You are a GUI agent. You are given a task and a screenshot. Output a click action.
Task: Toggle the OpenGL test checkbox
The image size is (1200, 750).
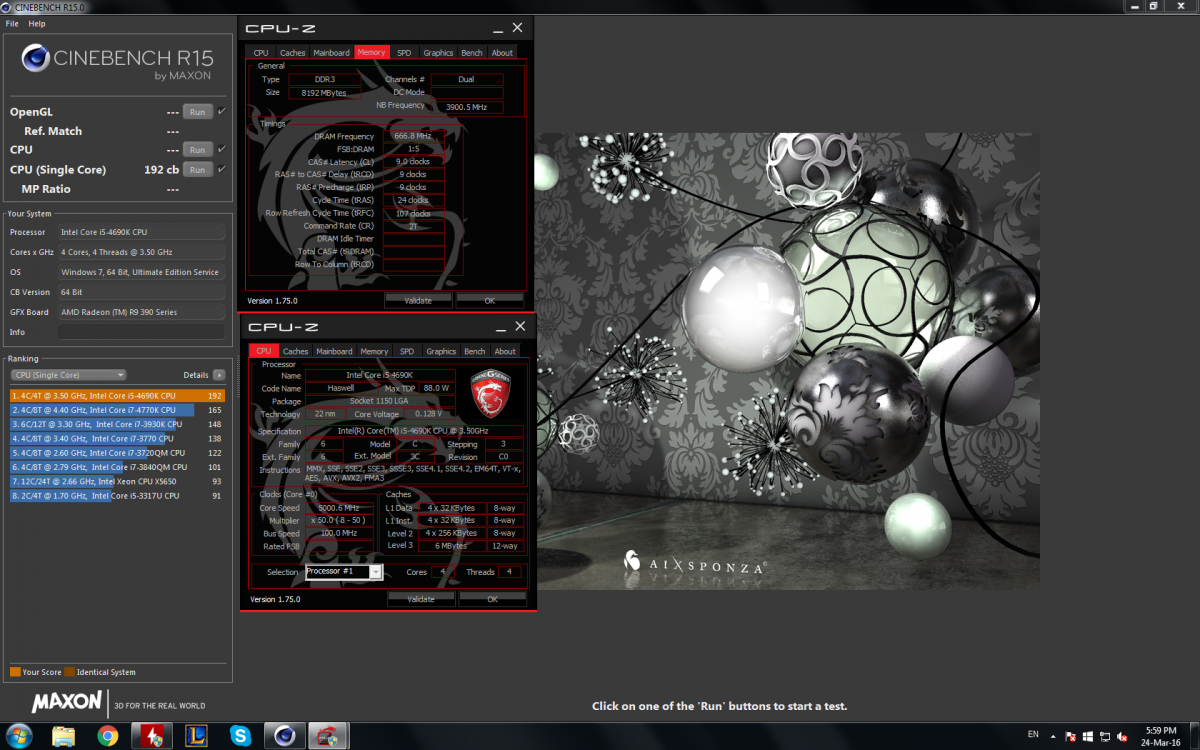222,111
